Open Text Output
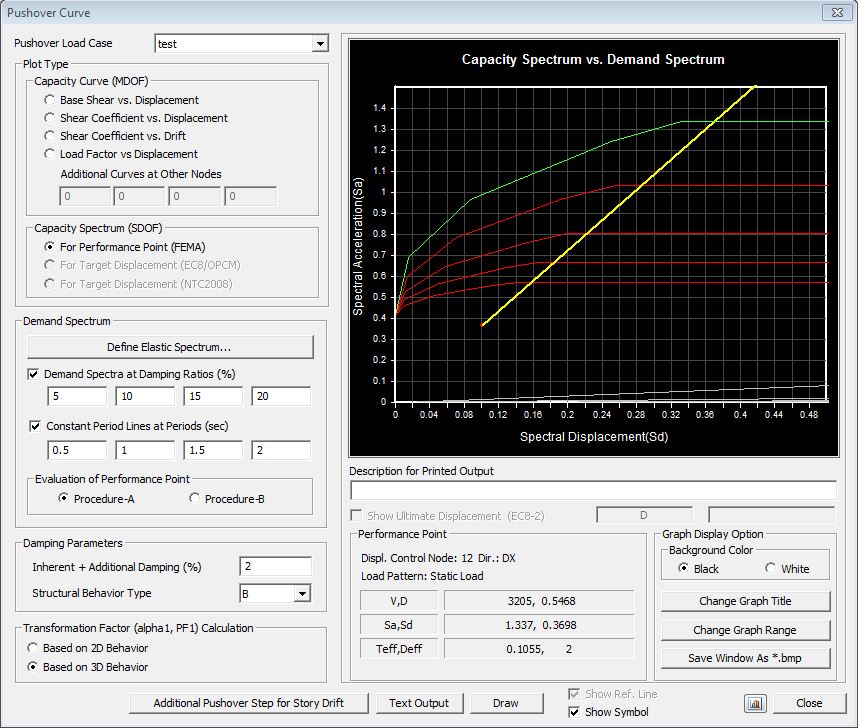This screenshot has width=858, height=728. tap(419, 703)
